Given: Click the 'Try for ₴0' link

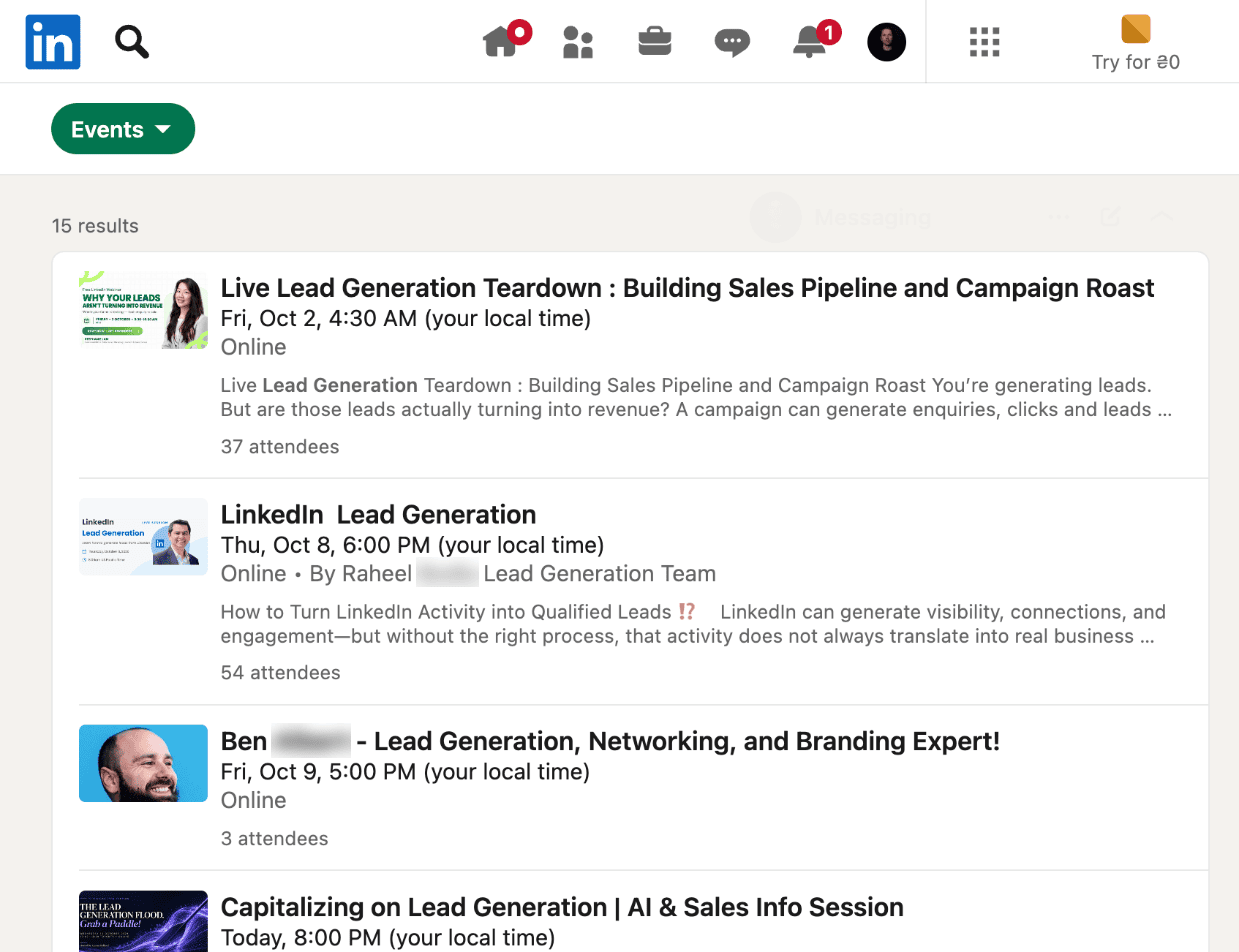Looking at the screenshot, I should click(1136, 62).
